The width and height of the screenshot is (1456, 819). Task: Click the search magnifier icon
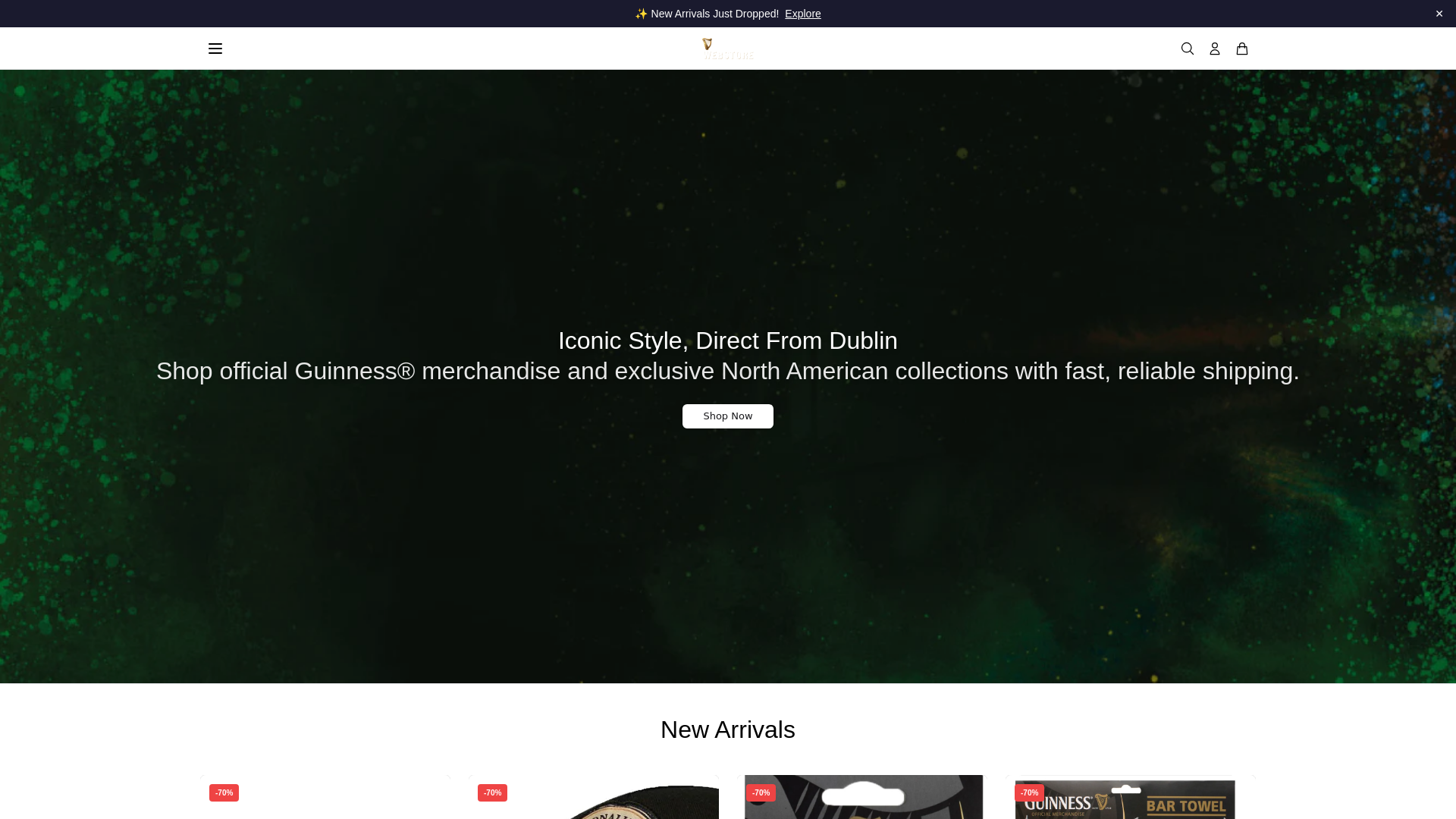point(1188,49)
